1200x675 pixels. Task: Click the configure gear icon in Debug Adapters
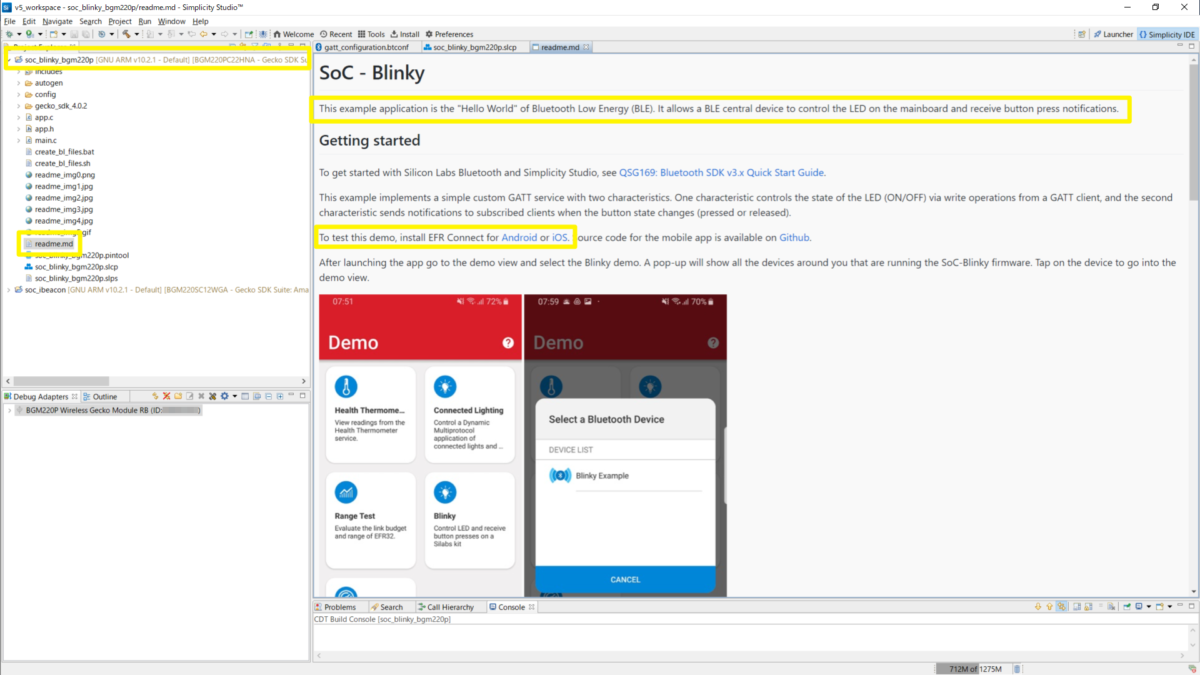pos(224,397)
